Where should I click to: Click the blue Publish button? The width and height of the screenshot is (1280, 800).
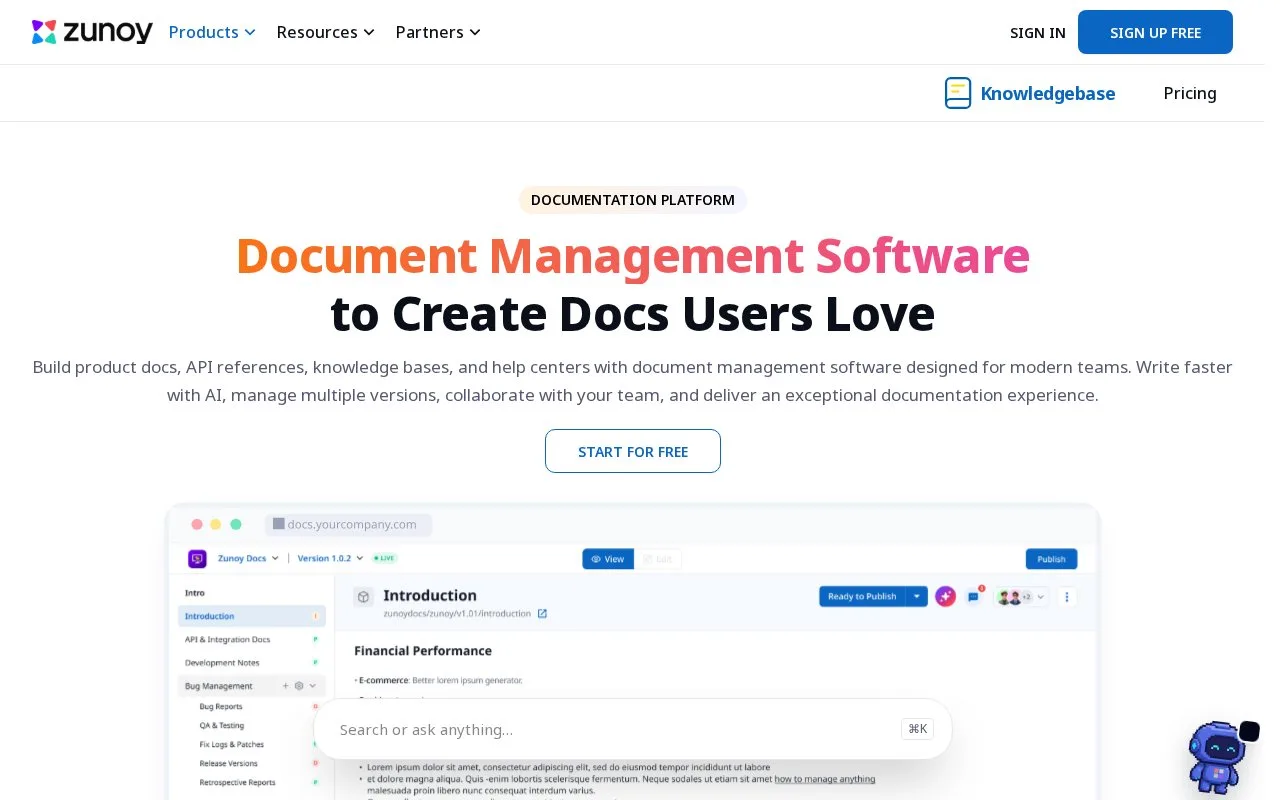click(1051, 559)
